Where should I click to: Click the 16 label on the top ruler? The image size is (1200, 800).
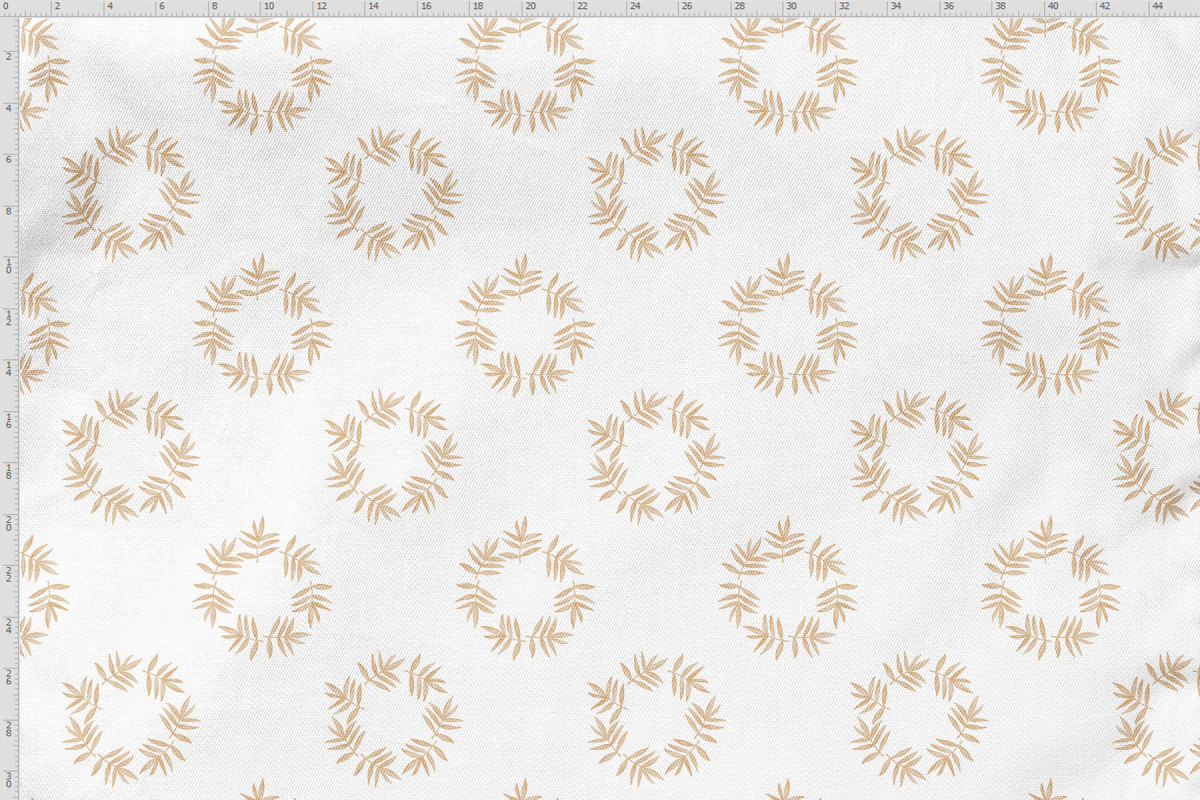(426, 6)
